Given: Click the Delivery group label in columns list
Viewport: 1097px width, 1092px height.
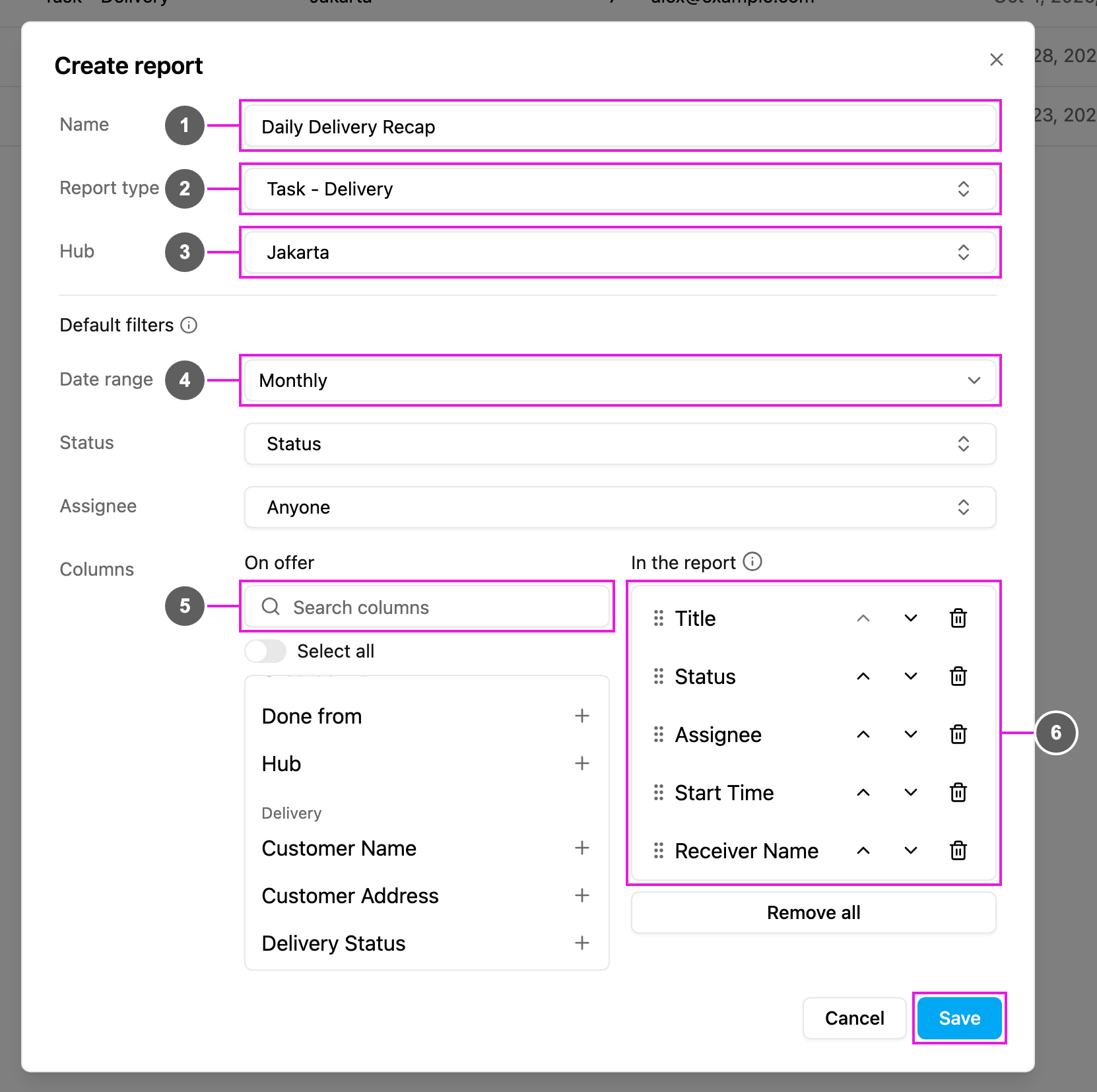Looking at the screenshot, I should tap(292, 813).
